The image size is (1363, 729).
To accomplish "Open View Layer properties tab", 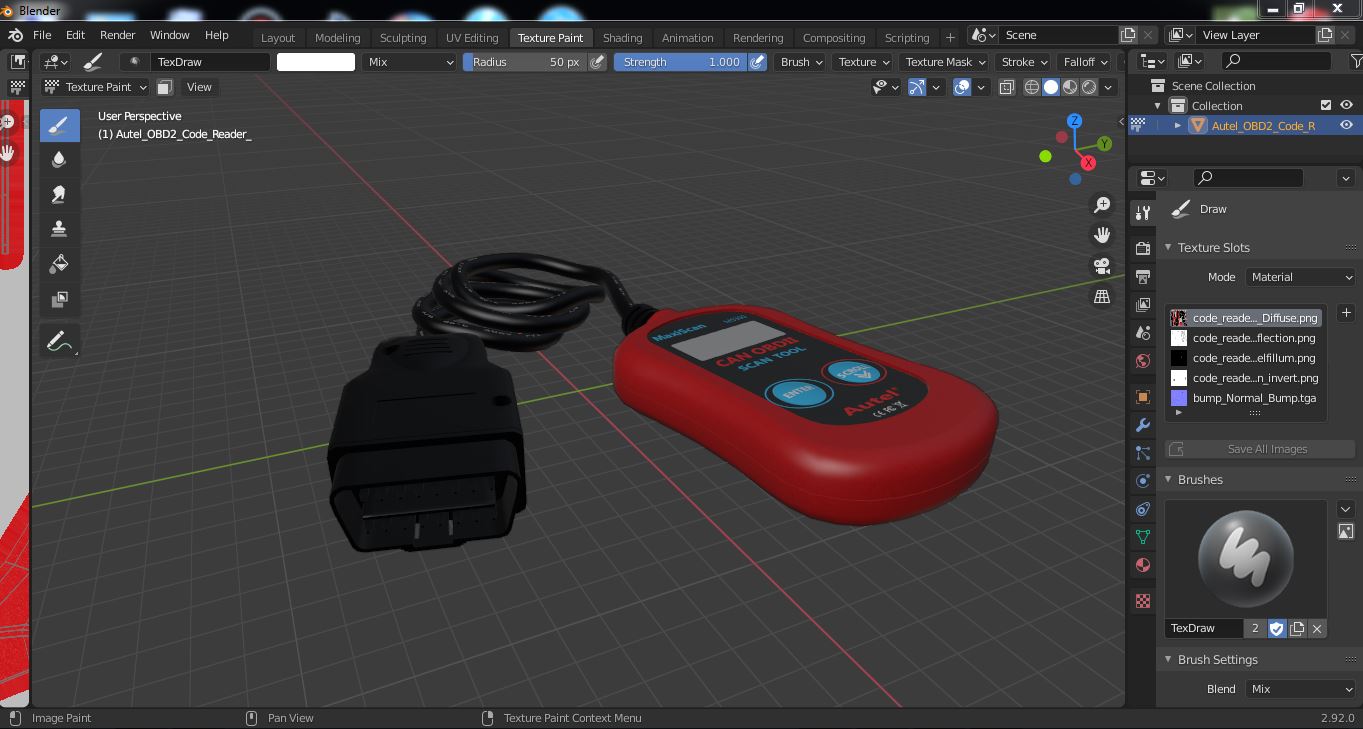I will coord(1143,304).
